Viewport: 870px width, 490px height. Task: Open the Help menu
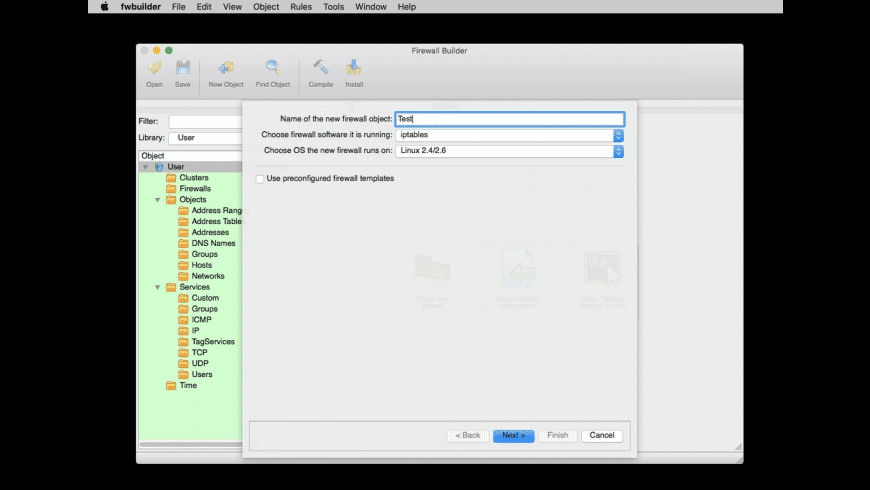406,7
